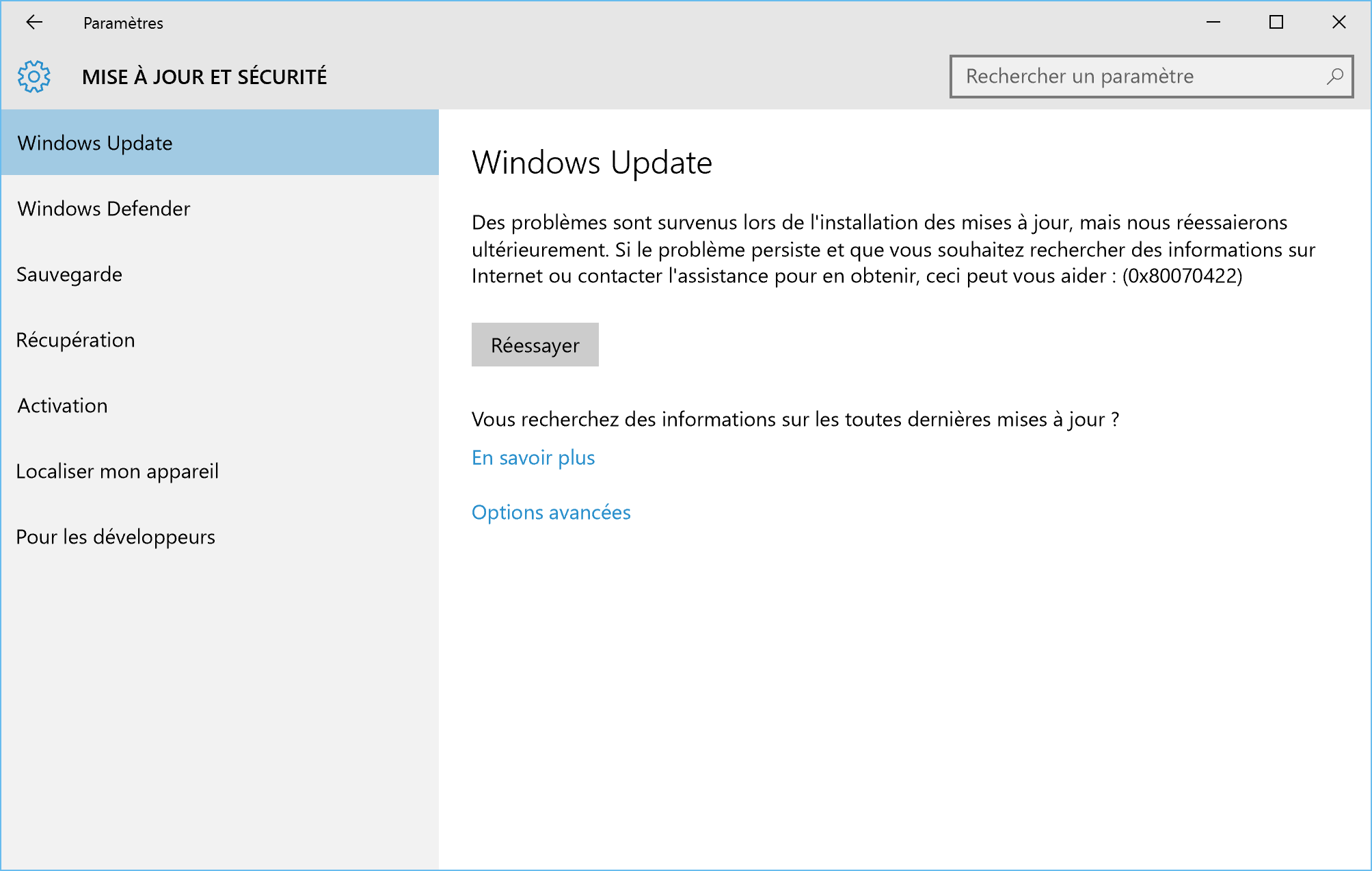
Task: Close the Paramètres window
Action: [x=1339, y=23]
